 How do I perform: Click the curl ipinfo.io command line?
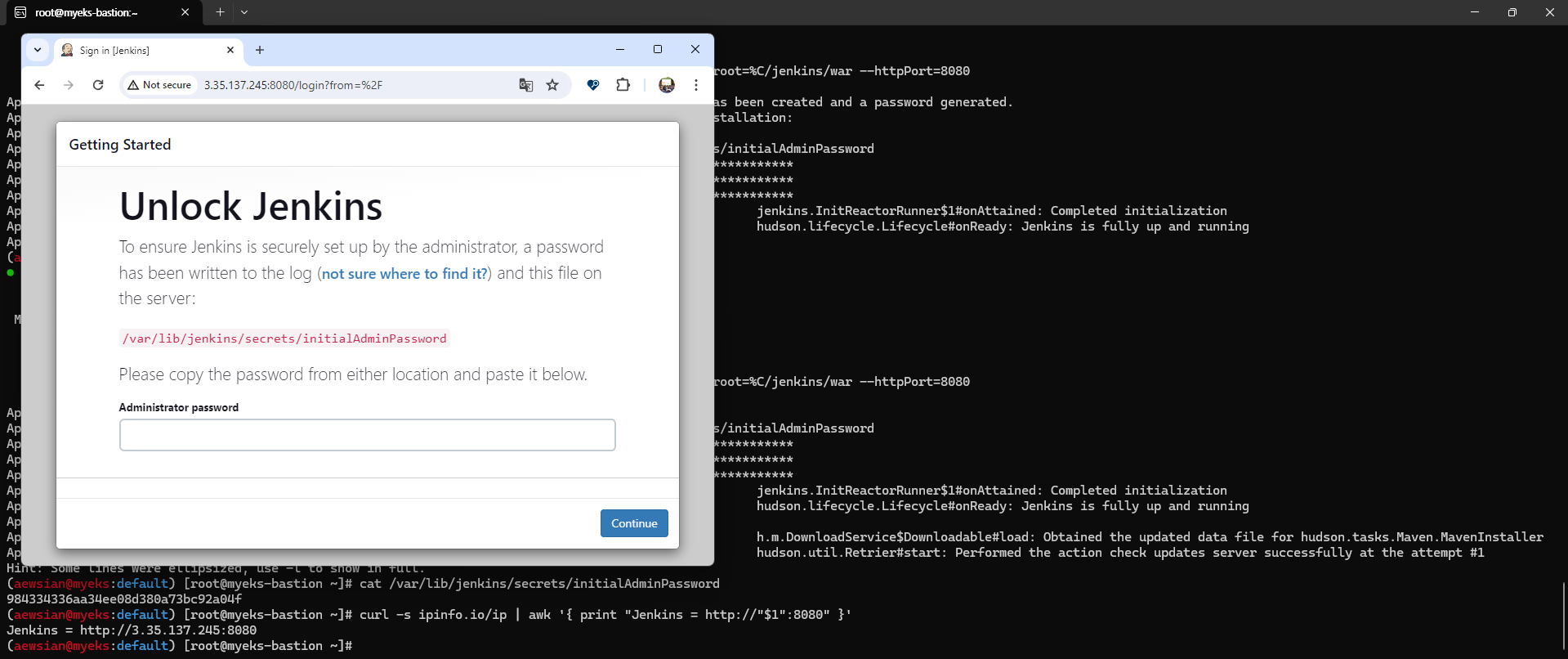click(x=430, y=615)
